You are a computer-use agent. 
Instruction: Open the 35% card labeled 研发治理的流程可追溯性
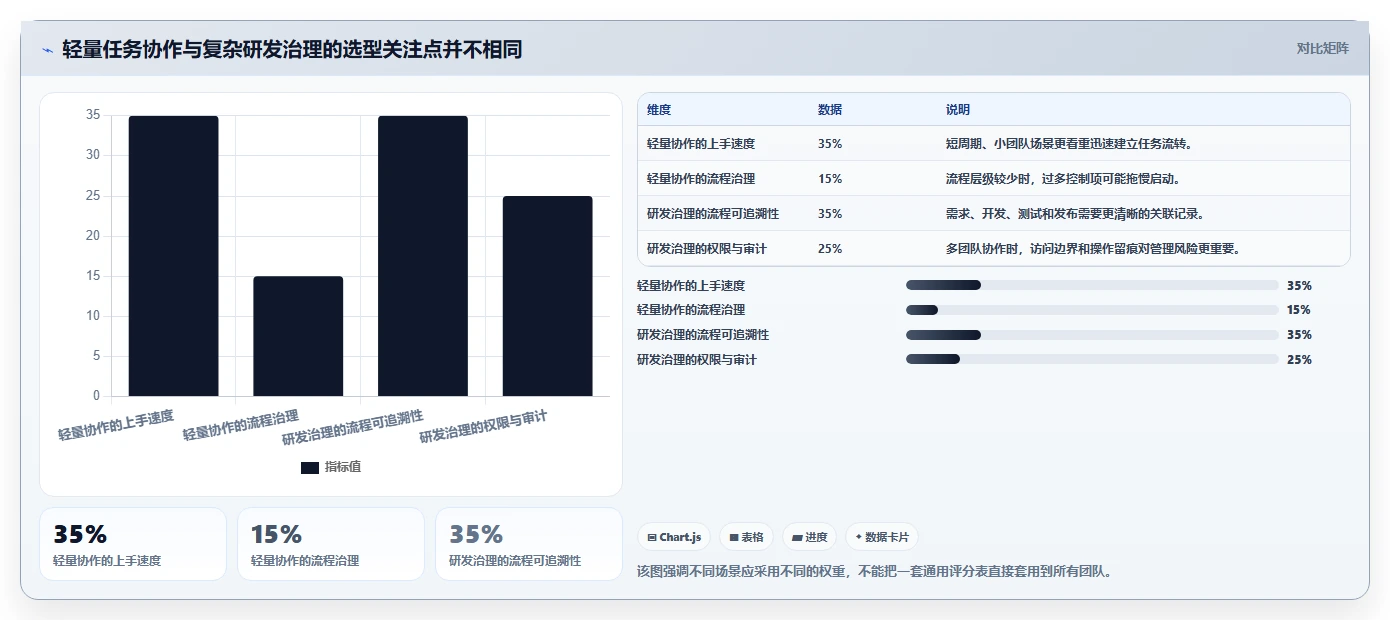[529, 544]
